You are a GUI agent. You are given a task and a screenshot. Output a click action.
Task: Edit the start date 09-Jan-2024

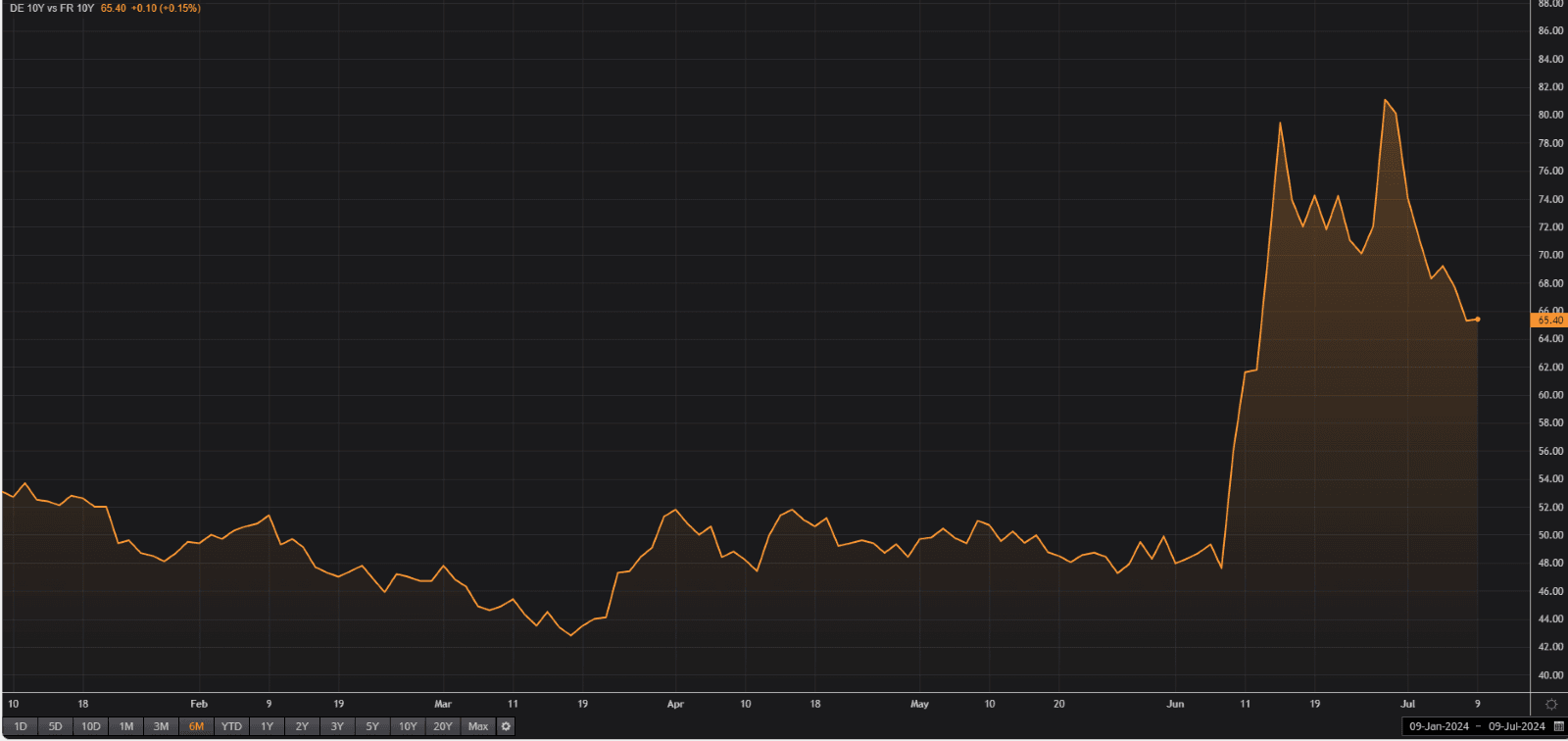pyautogui.click(x=1439, y=726)
